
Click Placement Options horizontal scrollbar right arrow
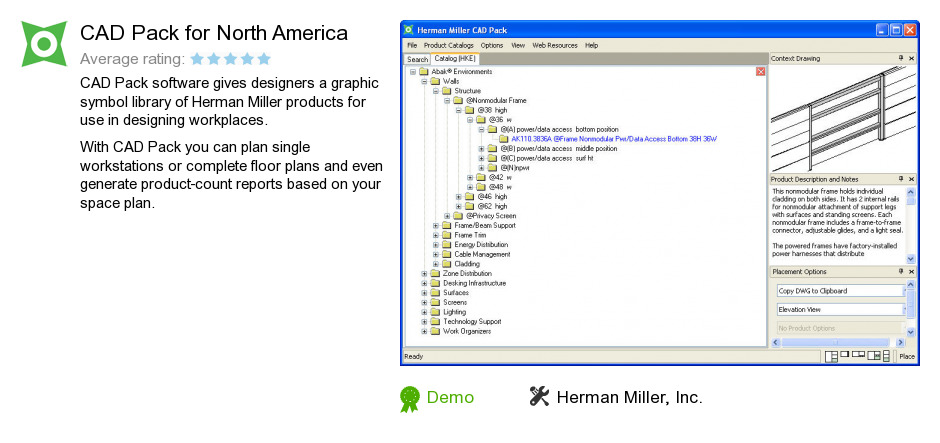[900, 342]
